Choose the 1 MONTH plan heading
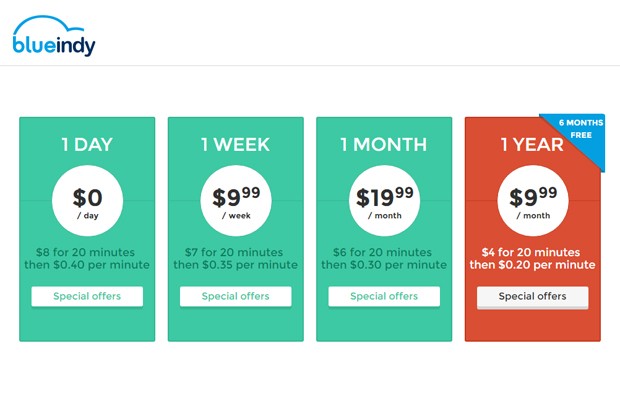Image resolution: width=620 pixels, height=413 pixels. point(384,144)
